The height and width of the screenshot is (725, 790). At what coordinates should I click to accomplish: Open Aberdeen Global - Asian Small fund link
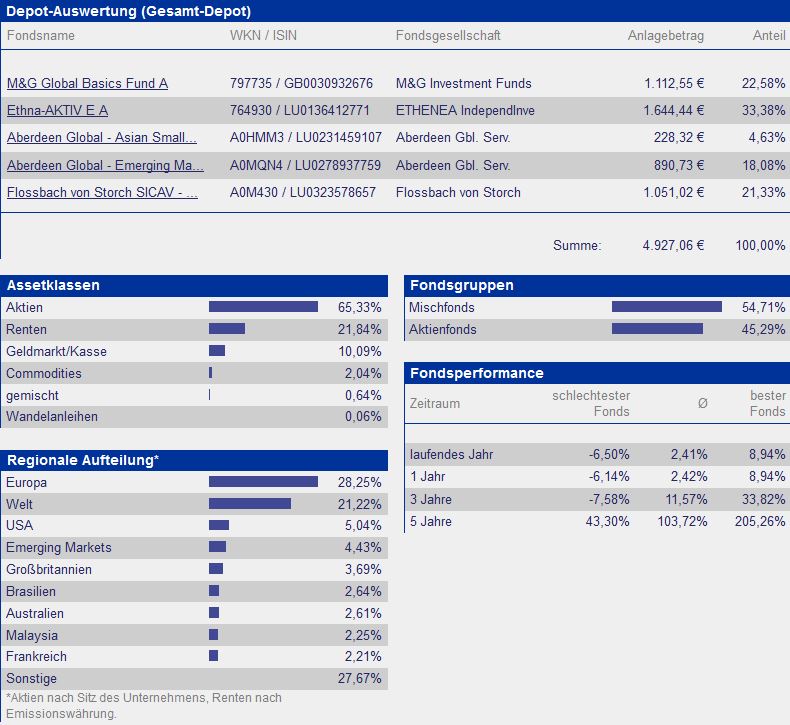102,137
